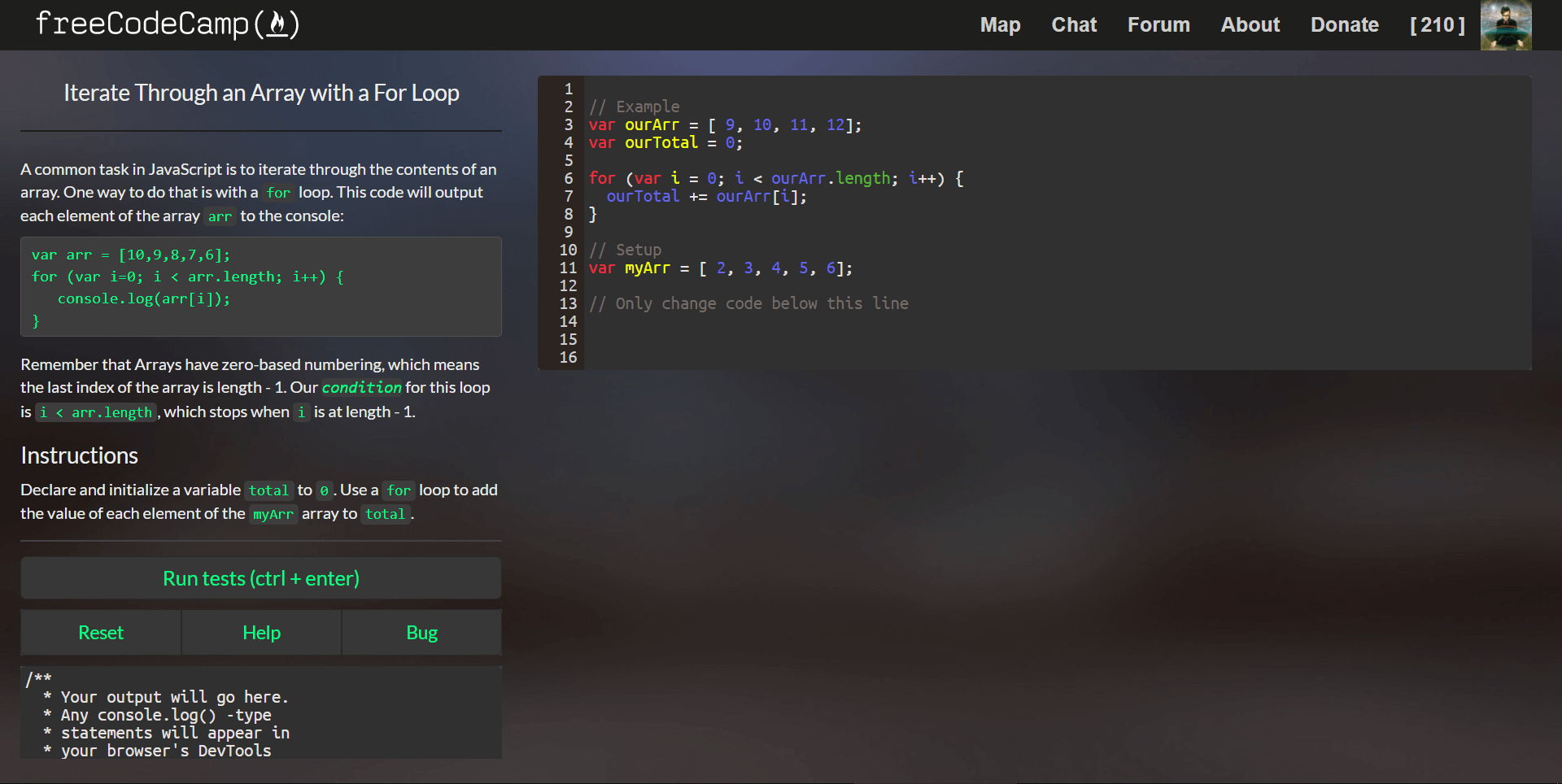Screen dimensions: 1562x784
Task: Open the About page
Action: point(1250,24)
